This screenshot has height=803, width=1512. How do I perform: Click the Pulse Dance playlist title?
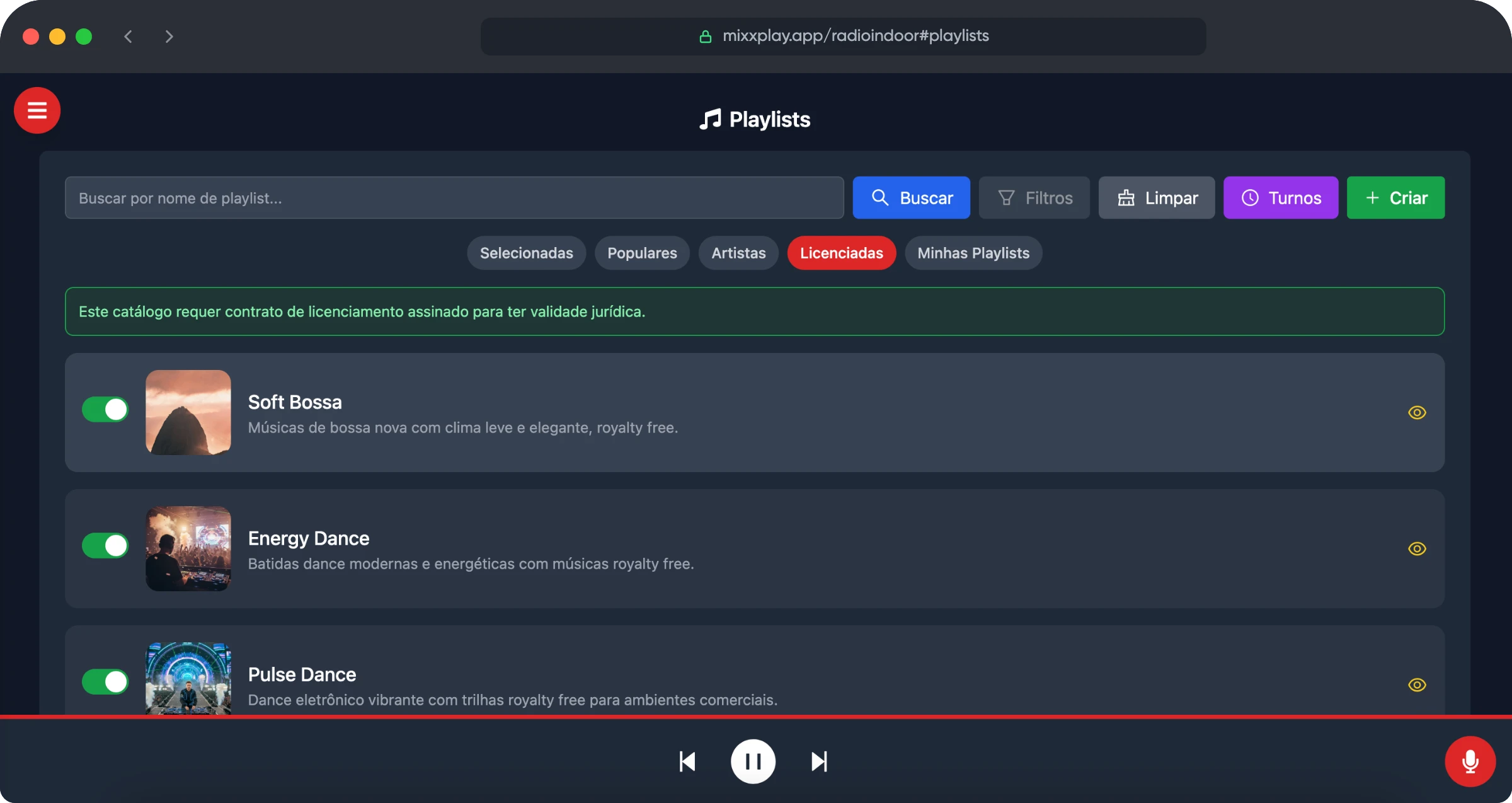click(x=302, y=674)
